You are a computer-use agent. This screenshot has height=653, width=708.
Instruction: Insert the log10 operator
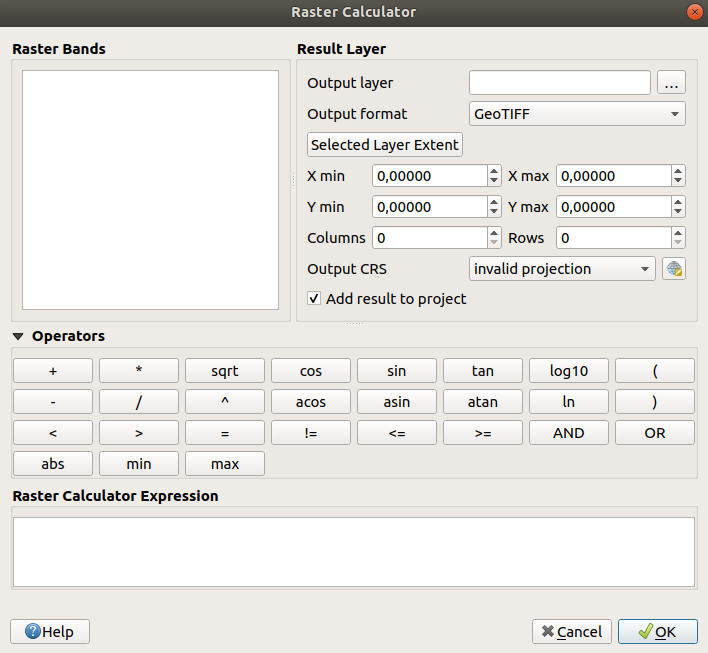569,371
